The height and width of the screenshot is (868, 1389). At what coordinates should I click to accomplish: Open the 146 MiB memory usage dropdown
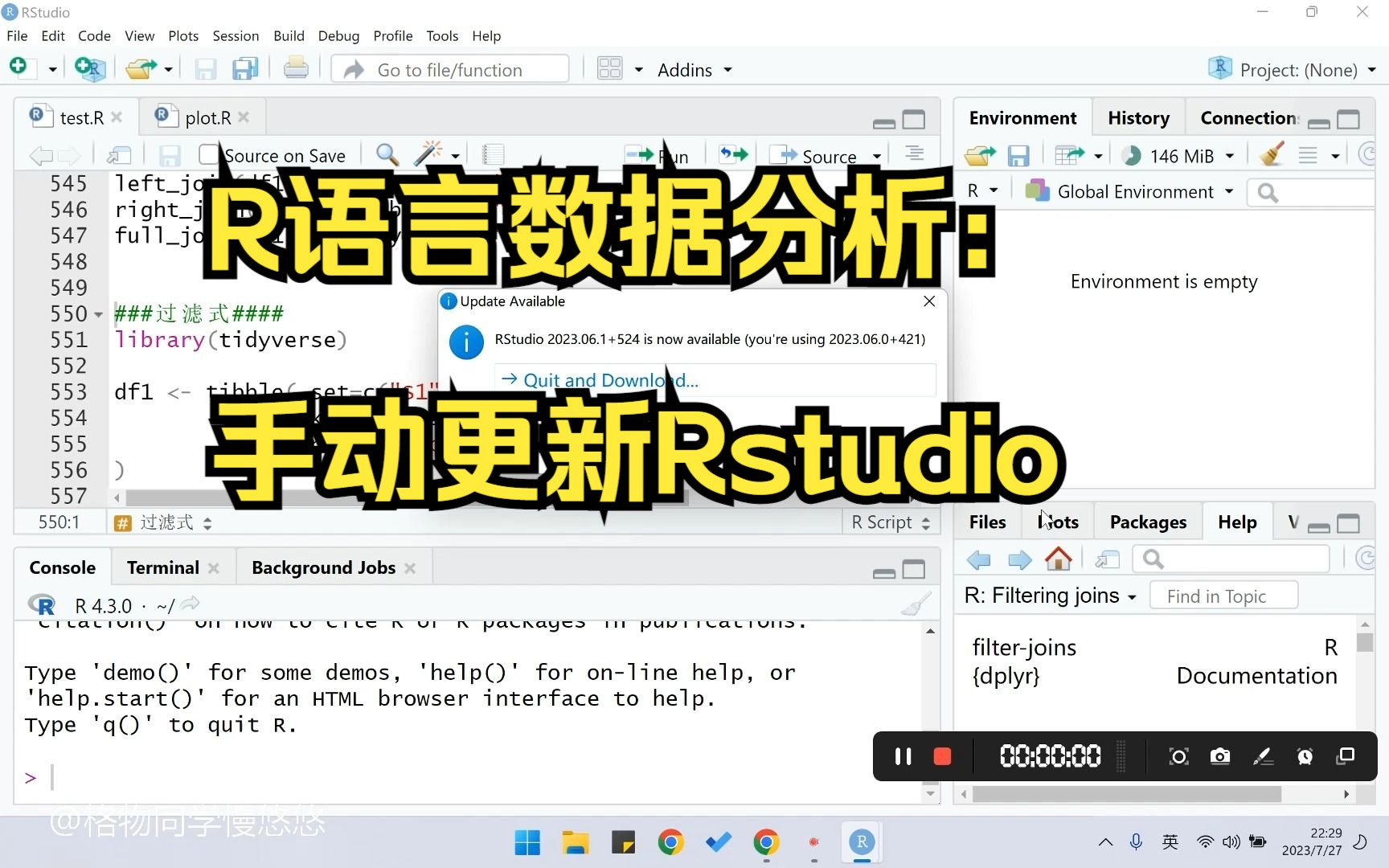click(1178, 155)
